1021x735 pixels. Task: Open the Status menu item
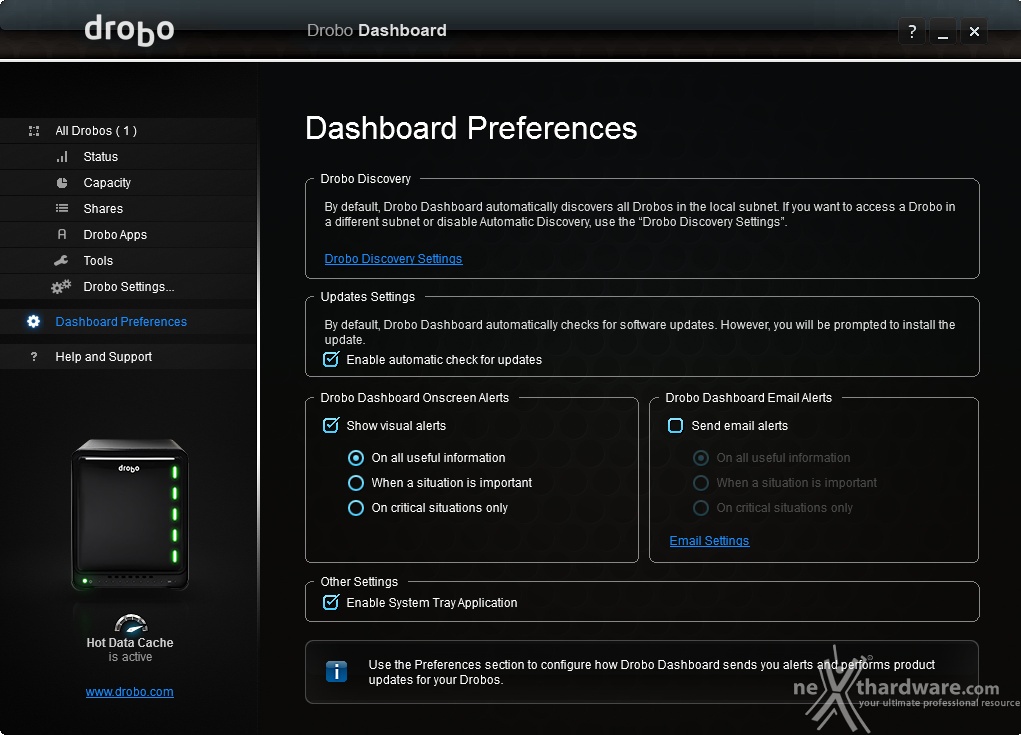click(128, 157)
